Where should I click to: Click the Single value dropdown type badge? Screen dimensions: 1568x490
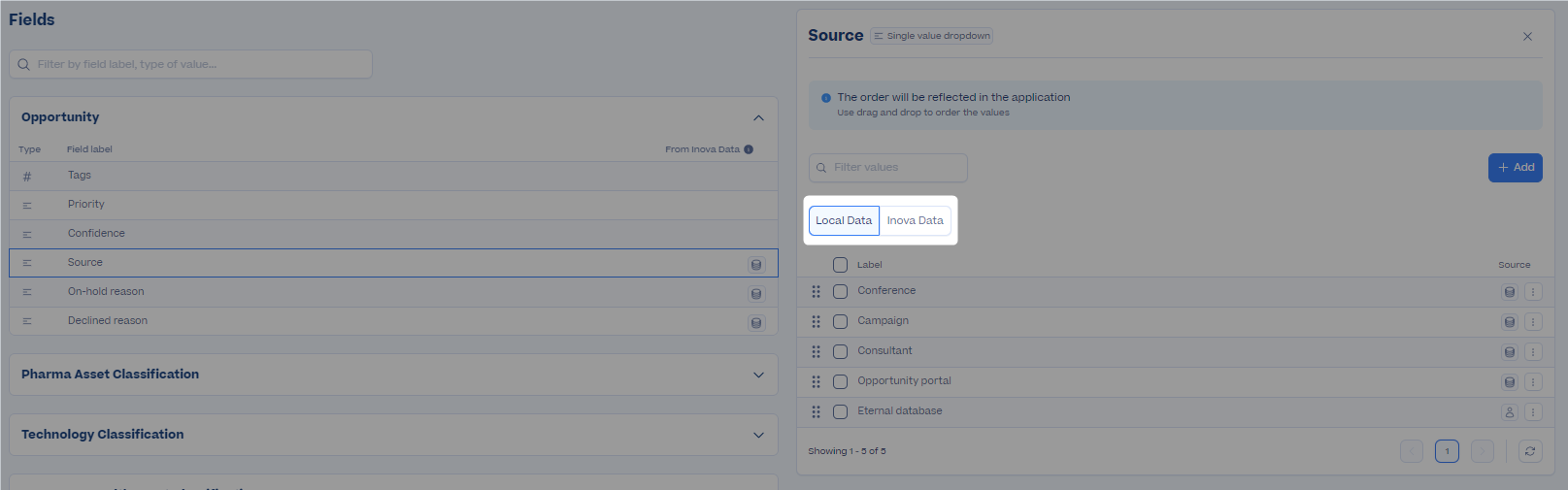(x=931, y=36)
